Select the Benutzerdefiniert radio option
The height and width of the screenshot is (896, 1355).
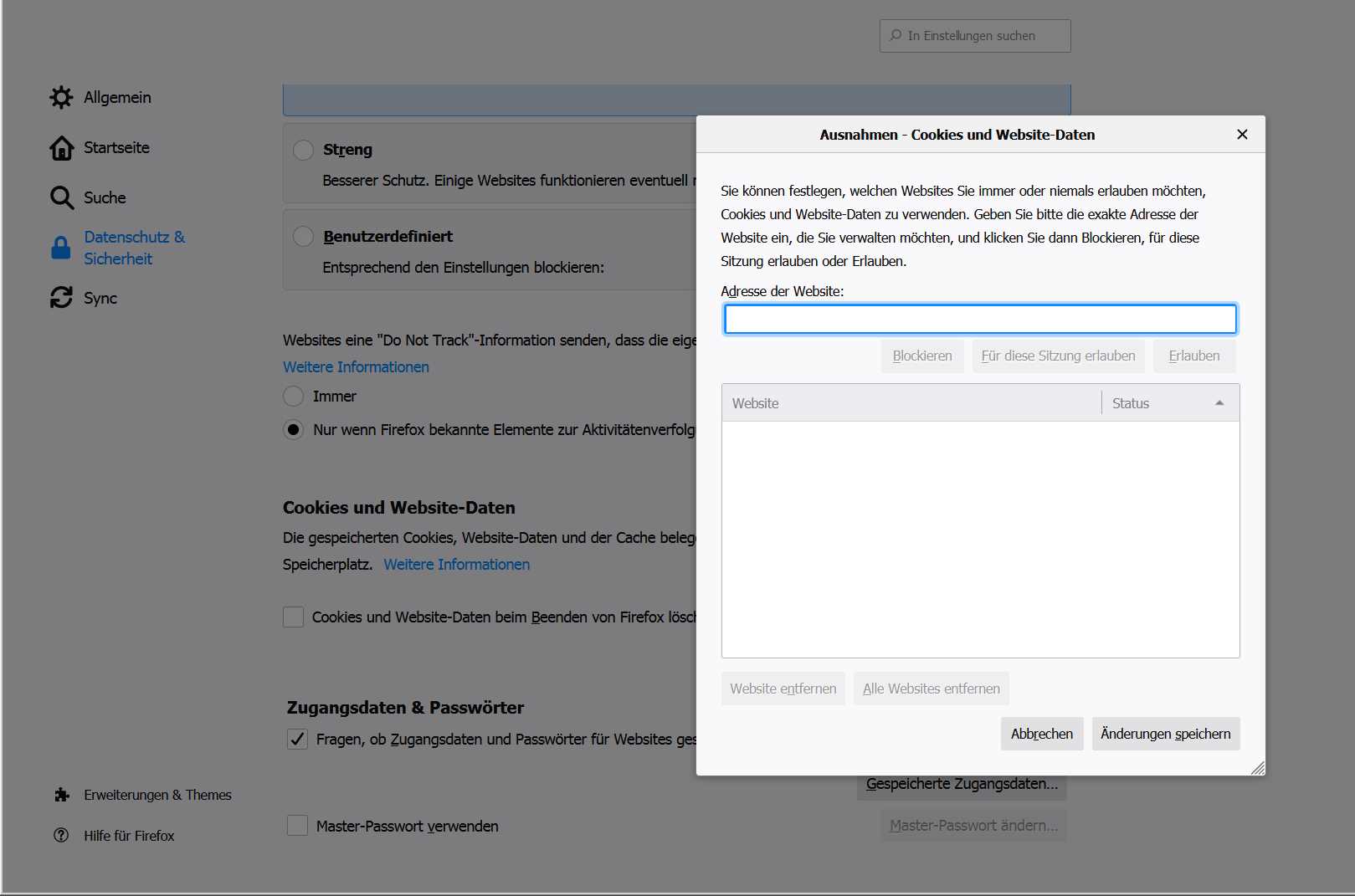303,237
